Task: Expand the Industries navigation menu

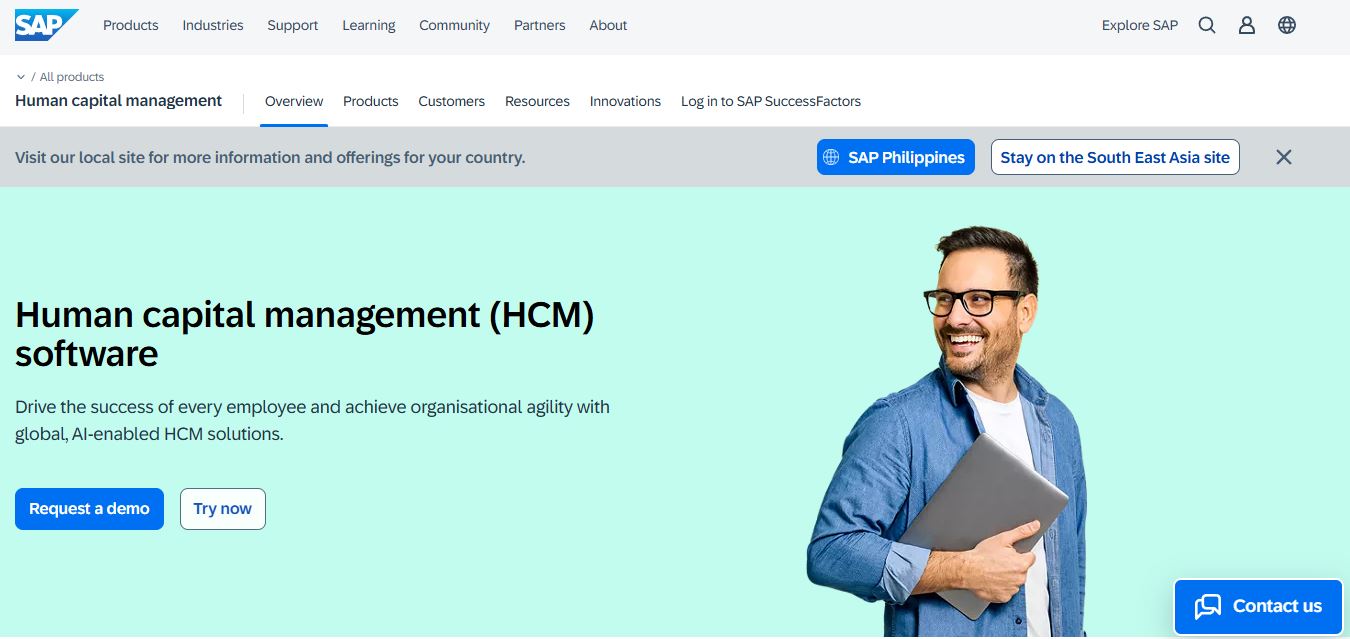Action: (x=213, y=25)
